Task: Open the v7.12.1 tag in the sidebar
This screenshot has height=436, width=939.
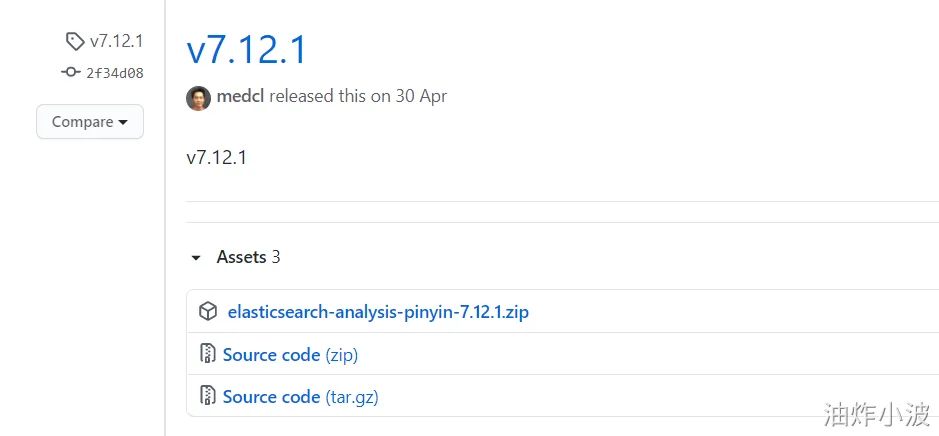Action: click(x=116, y=41)
